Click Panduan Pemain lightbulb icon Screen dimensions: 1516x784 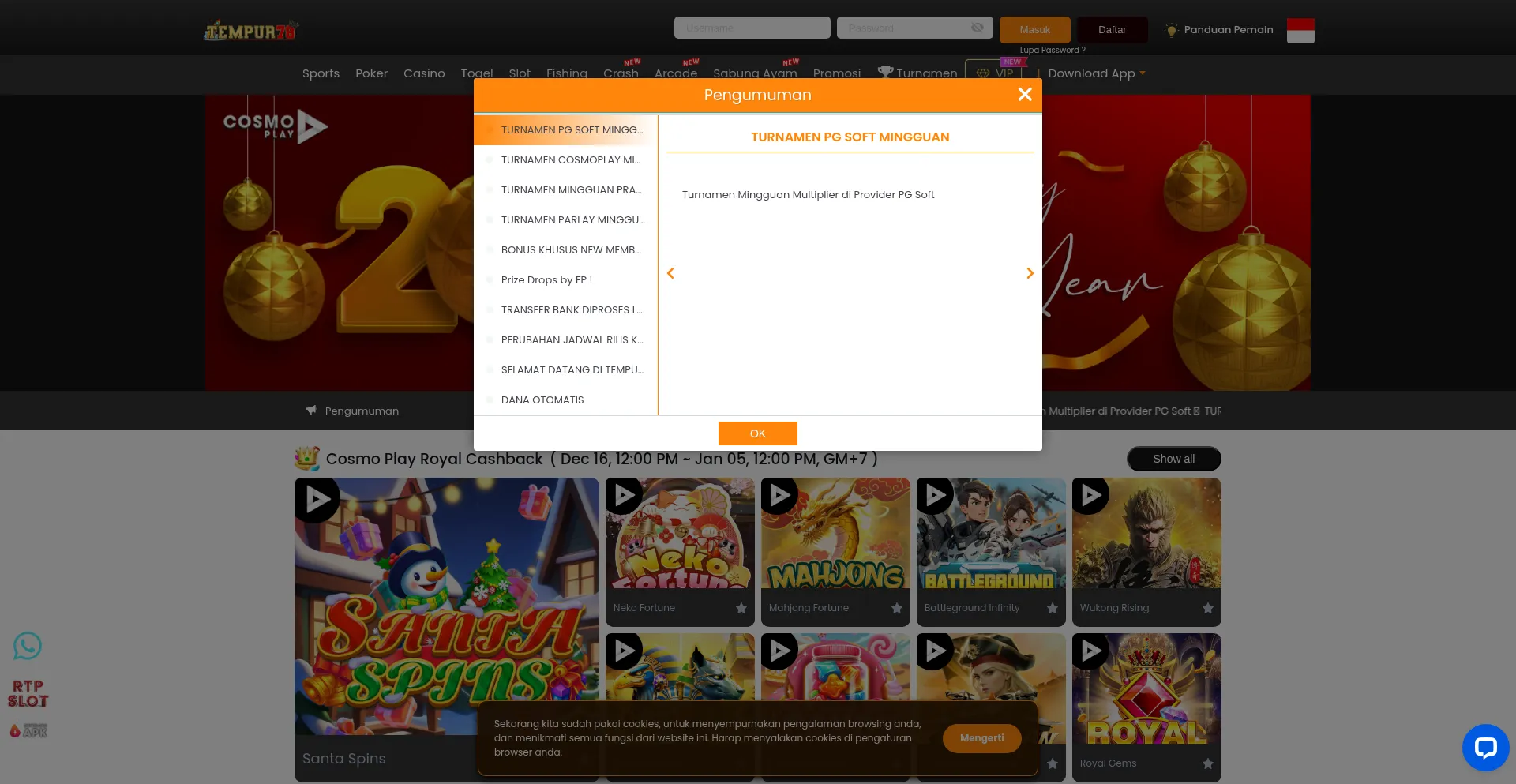pos(1172,30)
